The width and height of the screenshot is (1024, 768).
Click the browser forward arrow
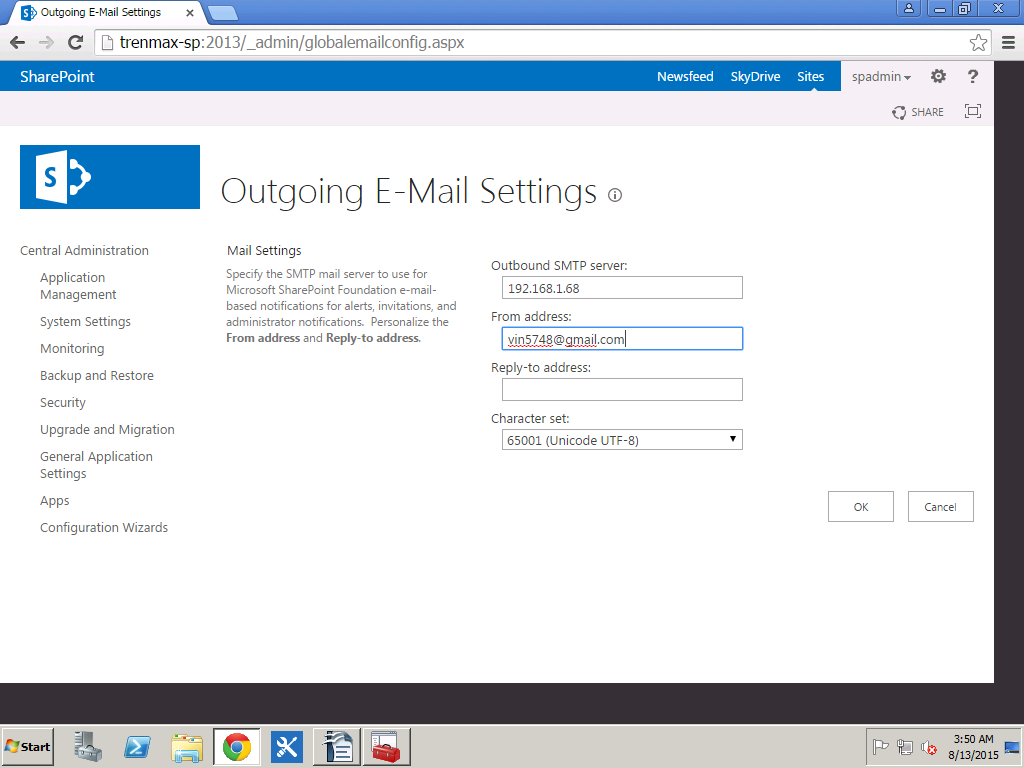pyautogui.click(x=46, y=42)
